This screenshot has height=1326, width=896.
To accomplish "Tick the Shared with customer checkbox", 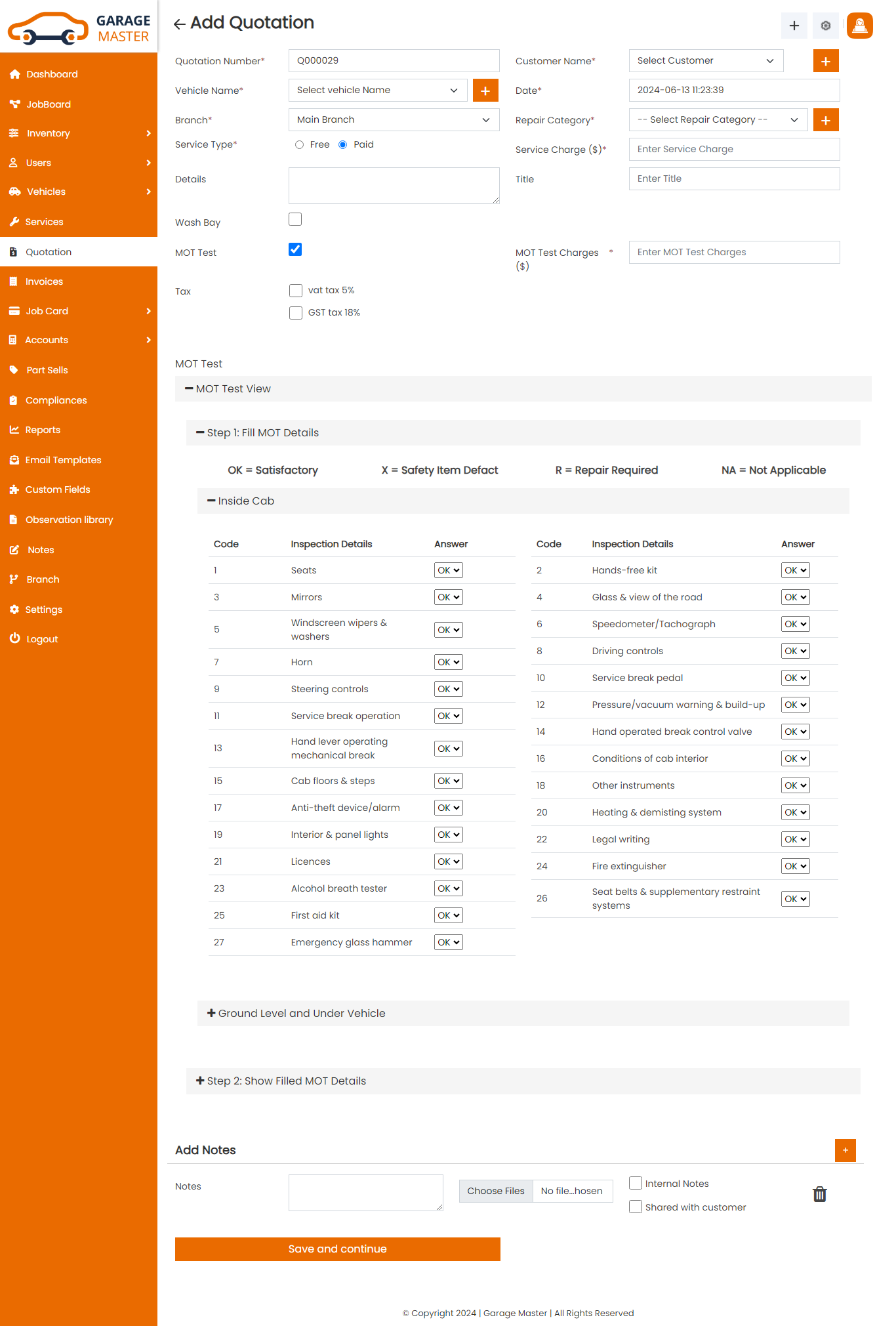I will click(635, 1207).
